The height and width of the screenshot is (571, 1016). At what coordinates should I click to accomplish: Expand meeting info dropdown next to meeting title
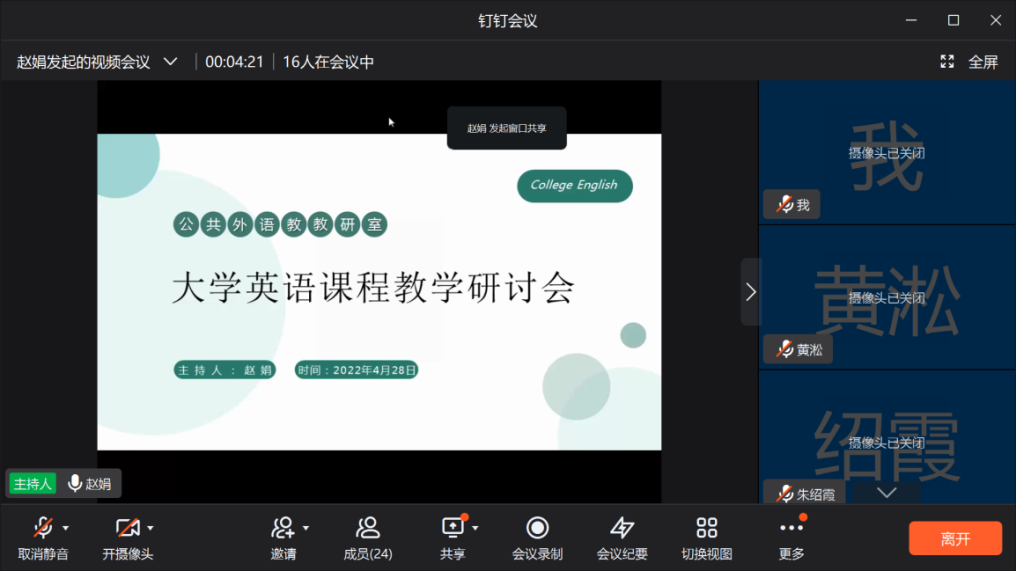(x=171, y=62)
